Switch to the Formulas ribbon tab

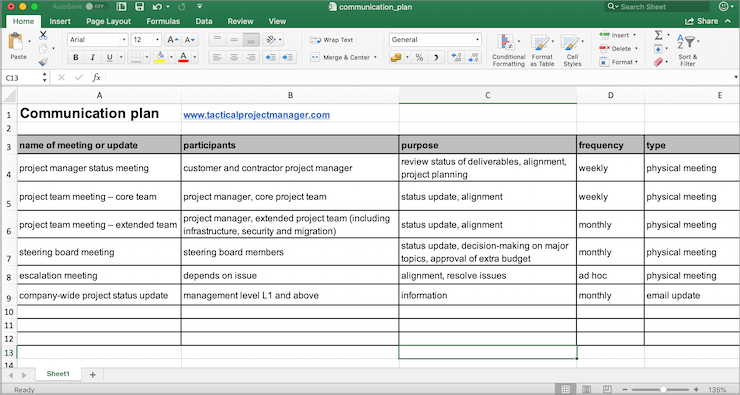coord(163,21)
